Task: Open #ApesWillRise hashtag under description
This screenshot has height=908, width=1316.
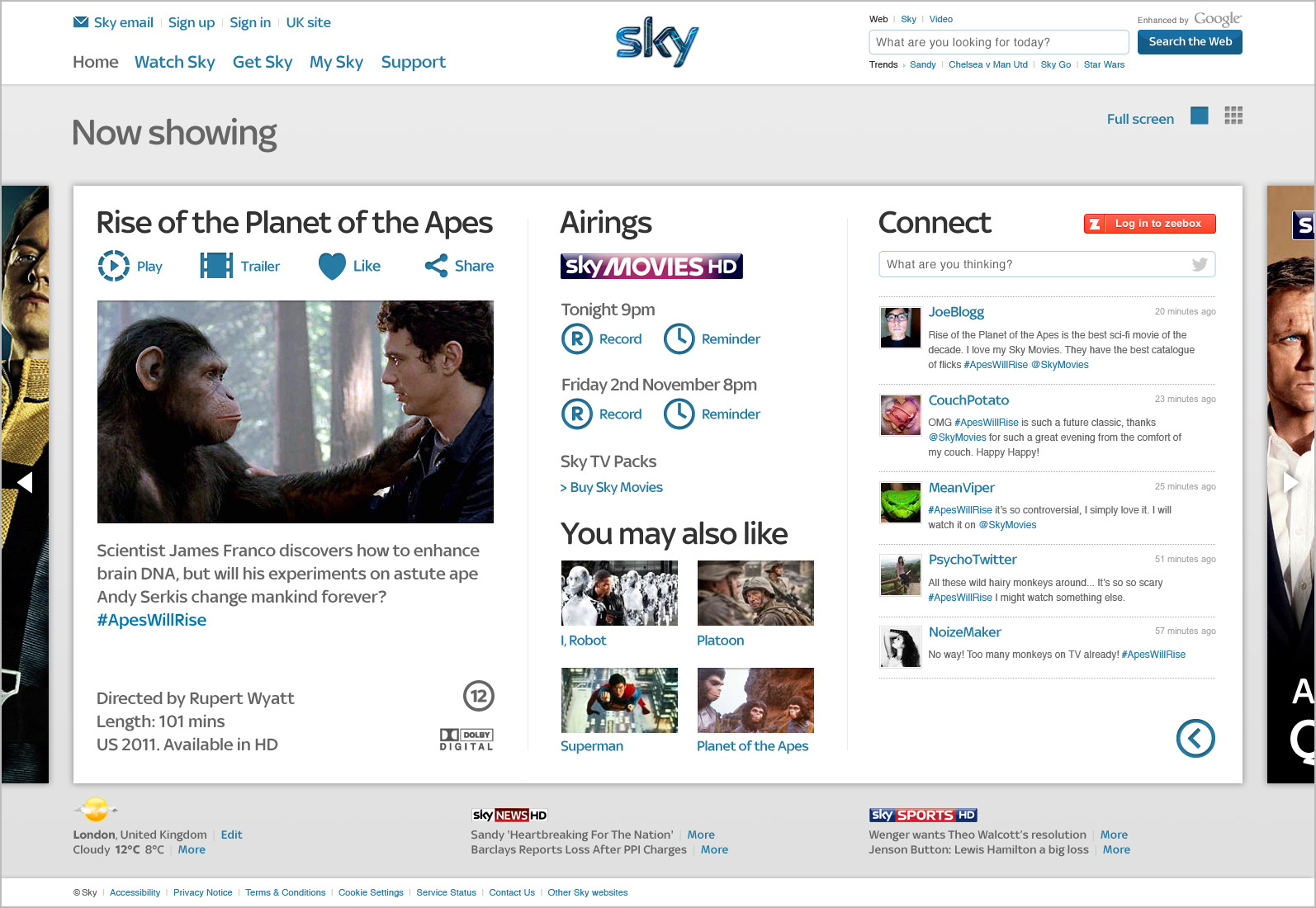Action: tap(152, 620)
